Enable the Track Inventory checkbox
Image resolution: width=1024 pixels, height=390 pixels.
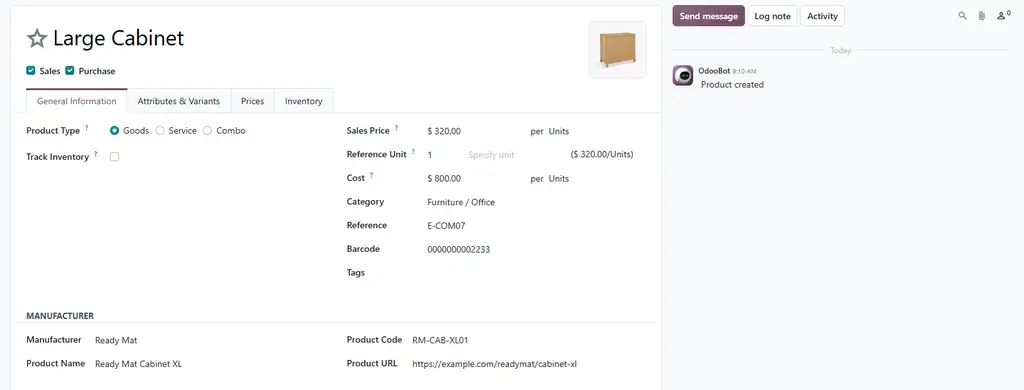(114, 157)
